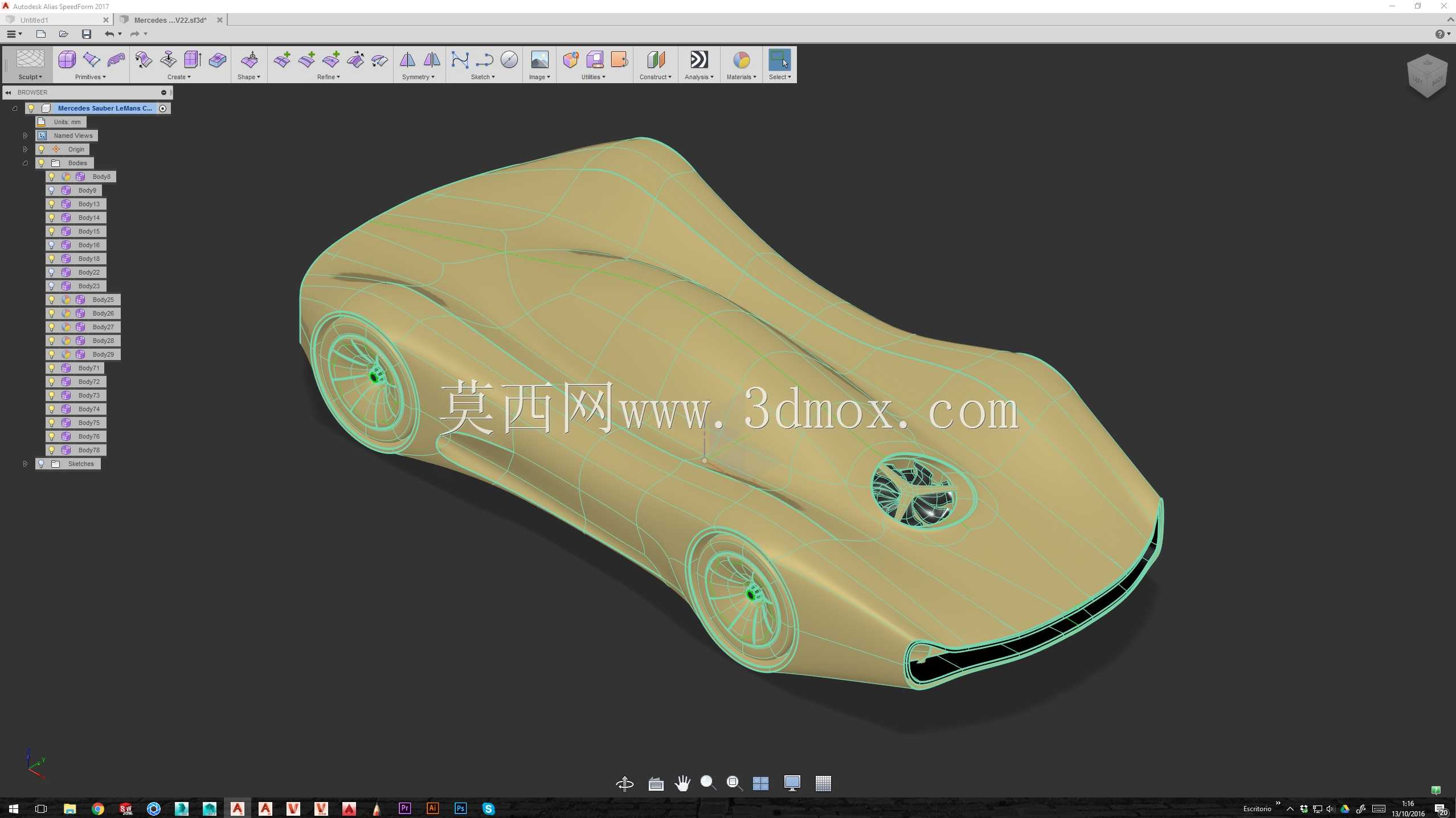Open the Create dropdown menu

pyautogui.click(x=179, y=77)
